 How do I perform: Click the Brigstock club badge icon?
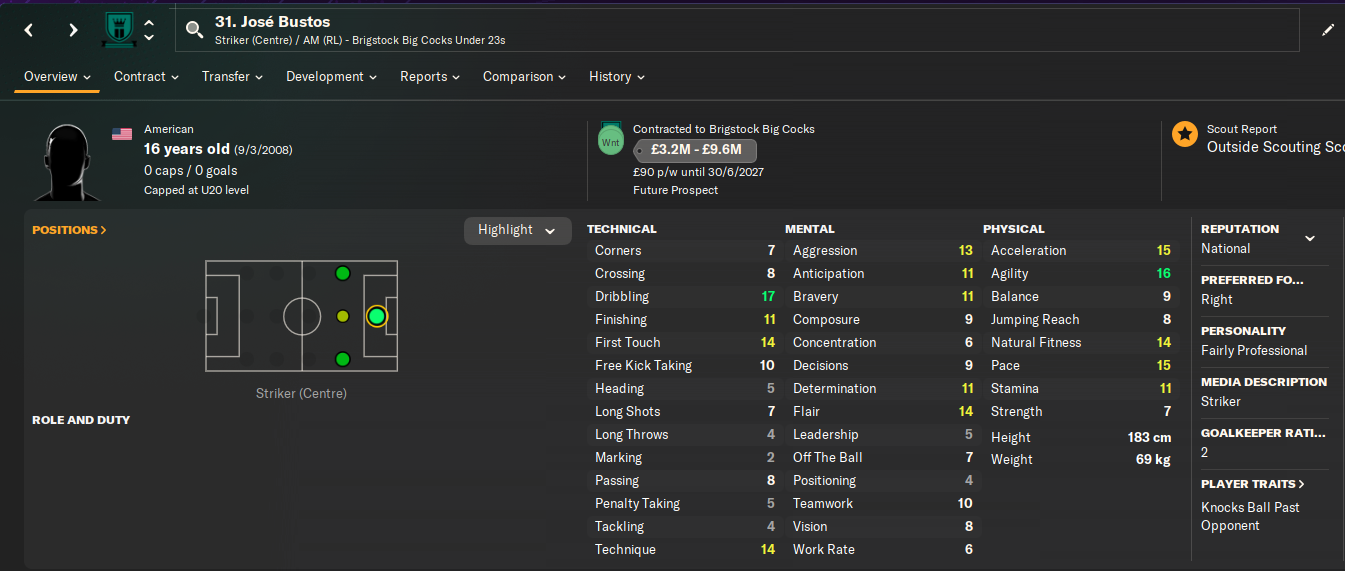tap(118, 30)
